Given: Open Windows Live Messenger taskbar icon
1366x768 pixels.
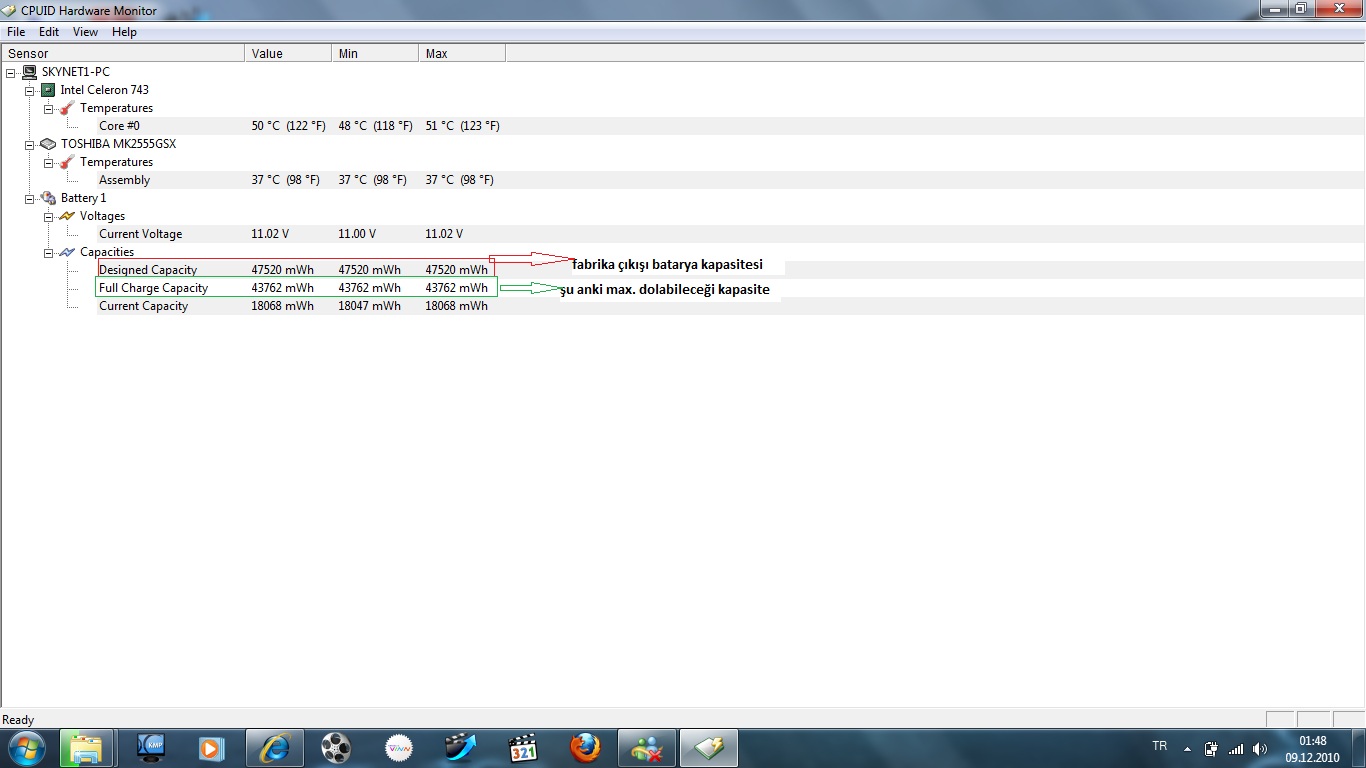Looking at the screenshot, I should click(x=647, y=747).
